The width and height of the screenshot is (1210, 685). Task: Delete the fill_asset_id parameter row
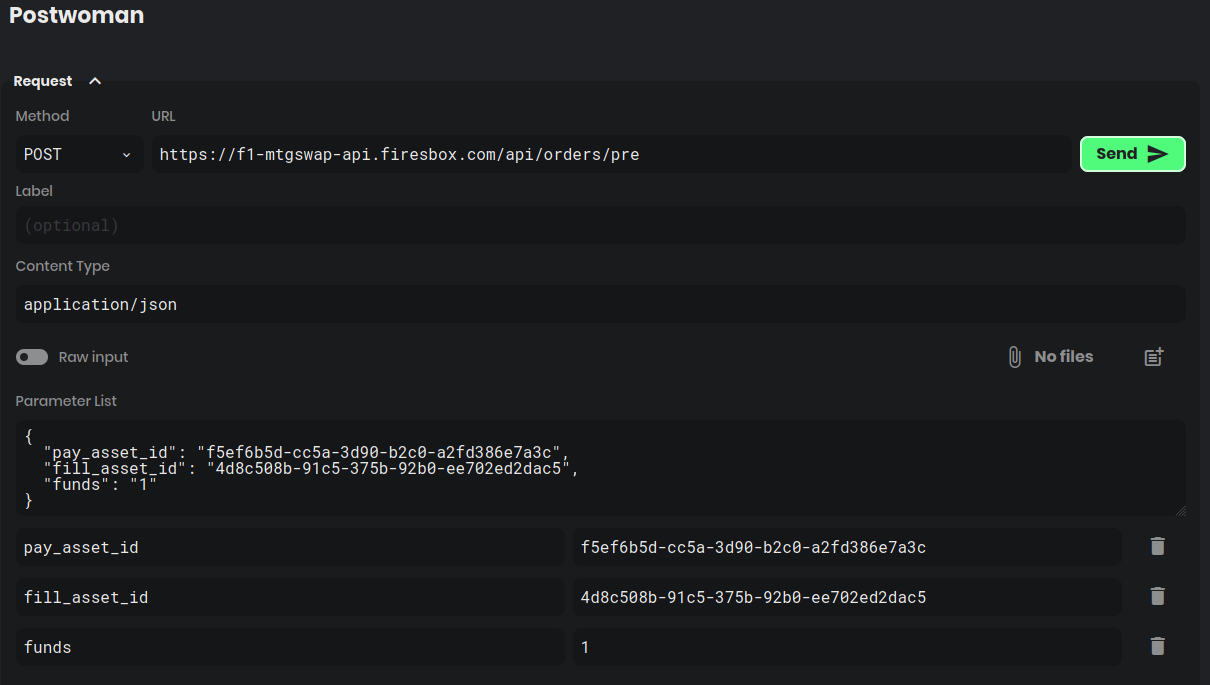click(x=1158, y=596)
